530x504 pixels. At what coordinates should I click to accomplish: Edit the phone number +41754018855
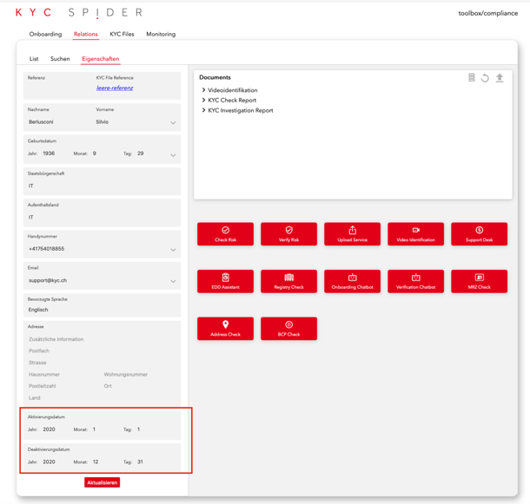[x=47, y=249]
